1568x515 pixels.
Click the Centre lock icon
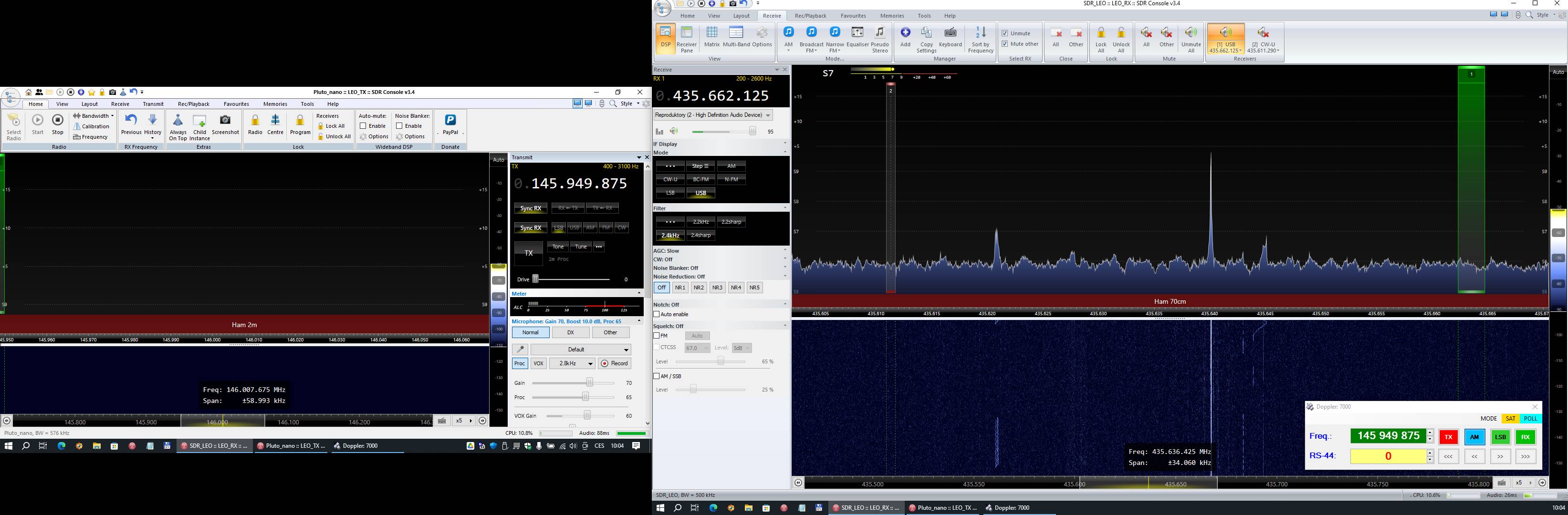pyautogui.click(x=275, y=124)
